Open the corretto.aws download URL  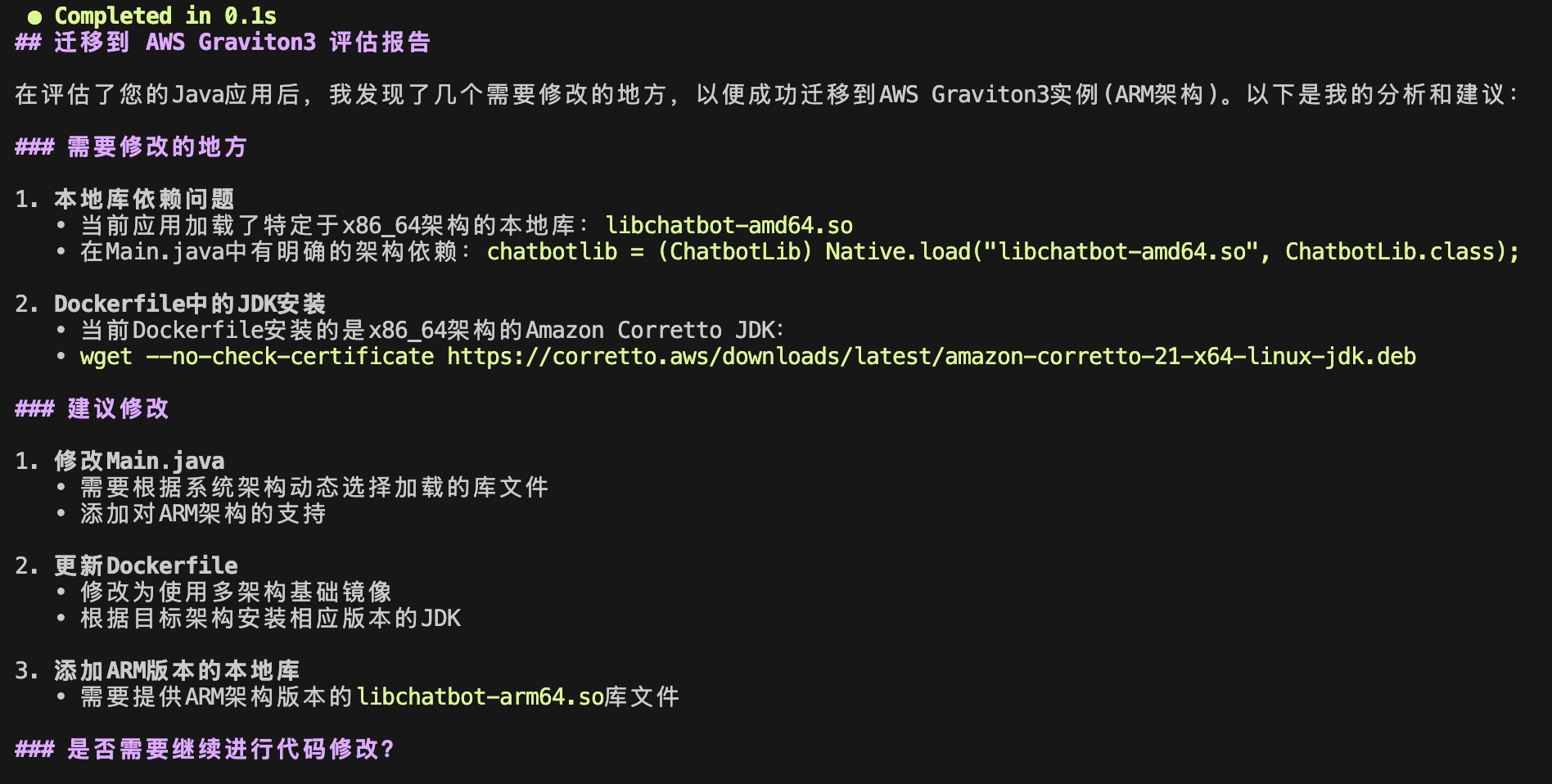931,357
